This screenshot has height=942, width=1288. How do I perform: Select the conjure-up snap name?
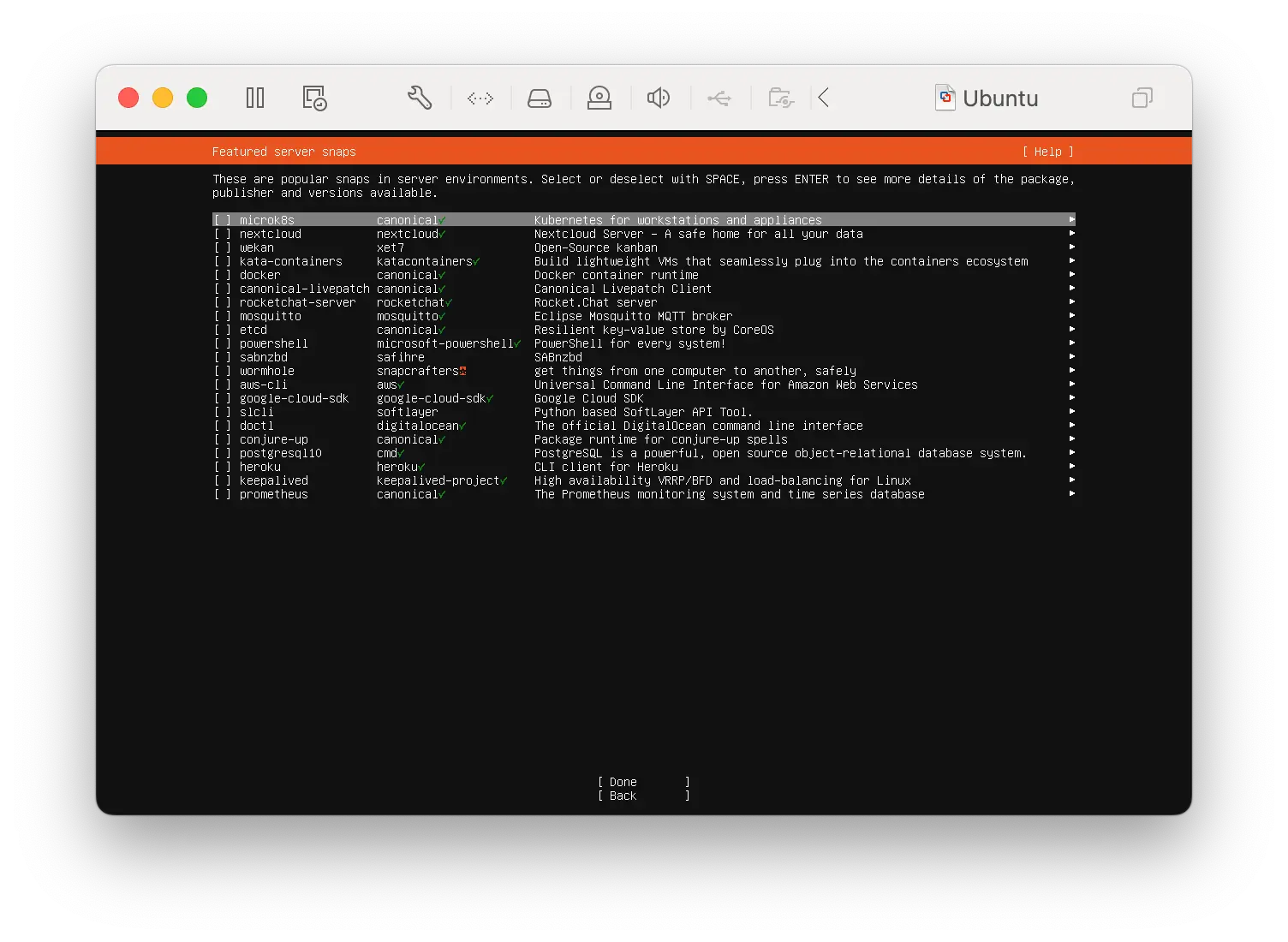pyautogui.click(x=274, y=439)
